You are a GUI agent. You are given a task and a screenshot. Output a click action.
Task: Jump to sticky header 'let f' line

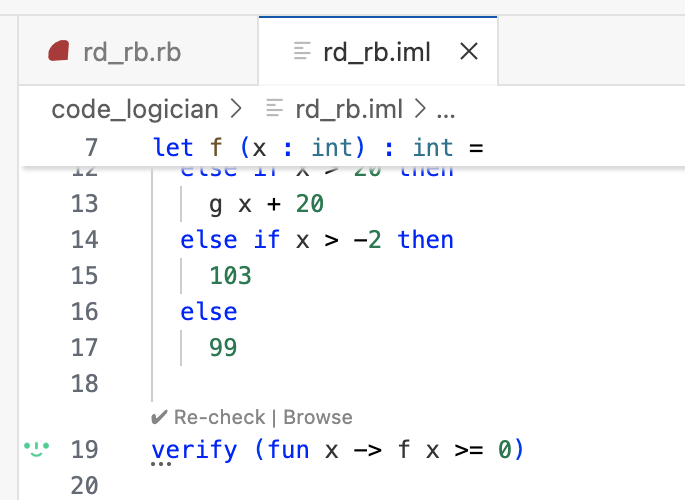(x=318, y=148)
